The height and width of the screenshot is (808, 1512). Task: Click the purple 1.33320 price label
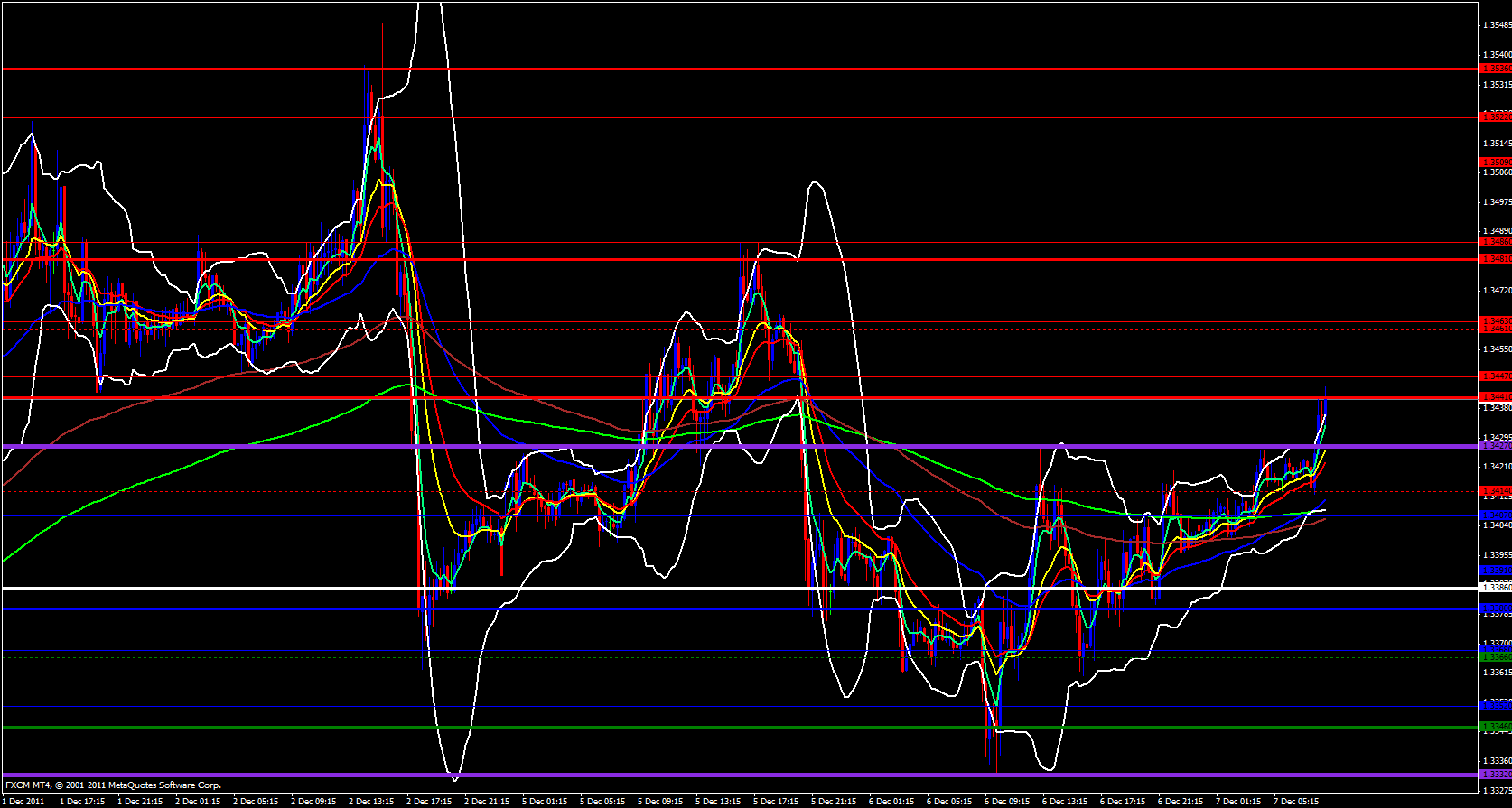click(x=1495, y=775)
